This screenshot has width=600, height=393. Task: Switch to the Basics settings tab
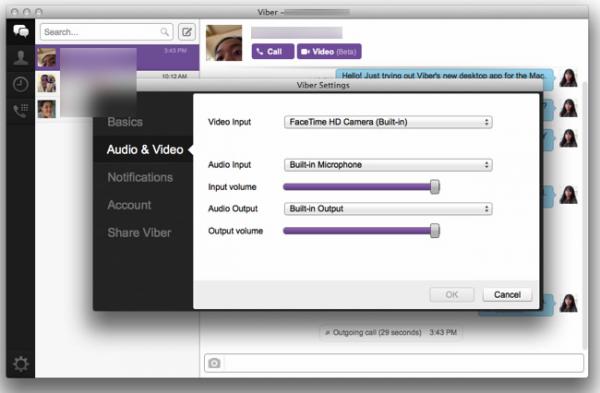click(125, 122)
